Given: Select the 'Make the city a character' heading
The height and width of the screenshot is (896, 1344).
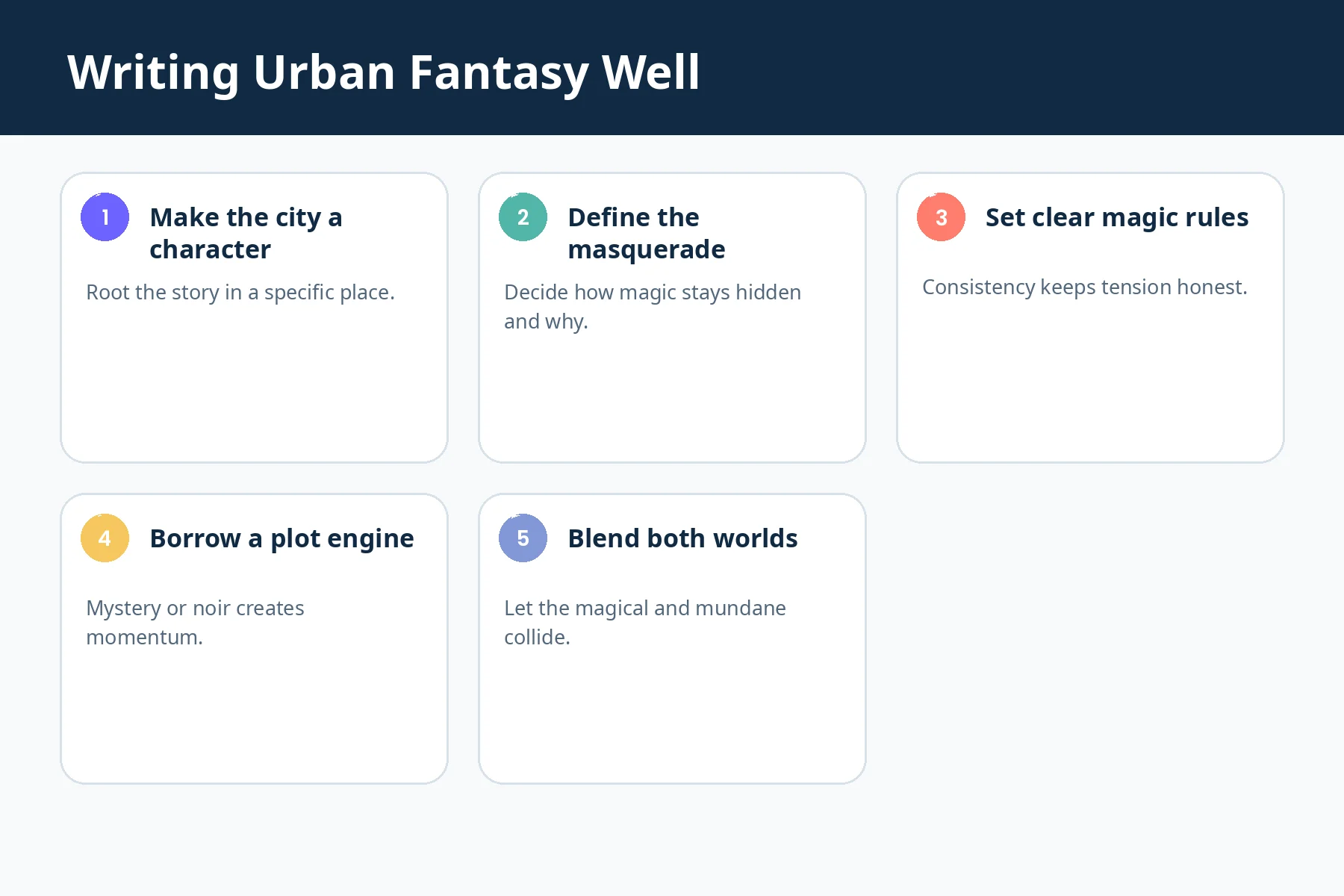Looking at the screenshot, I should click(x=246, y=233).
